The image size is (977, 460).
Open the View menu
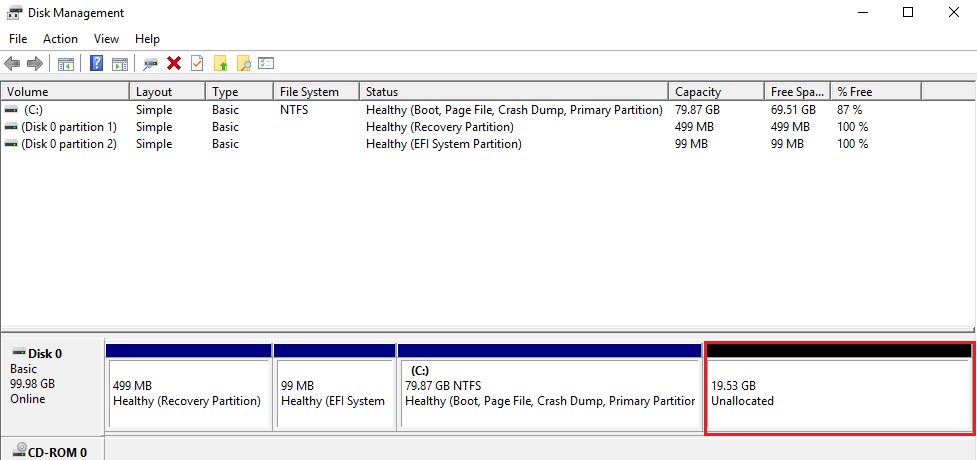coord(107,39)
